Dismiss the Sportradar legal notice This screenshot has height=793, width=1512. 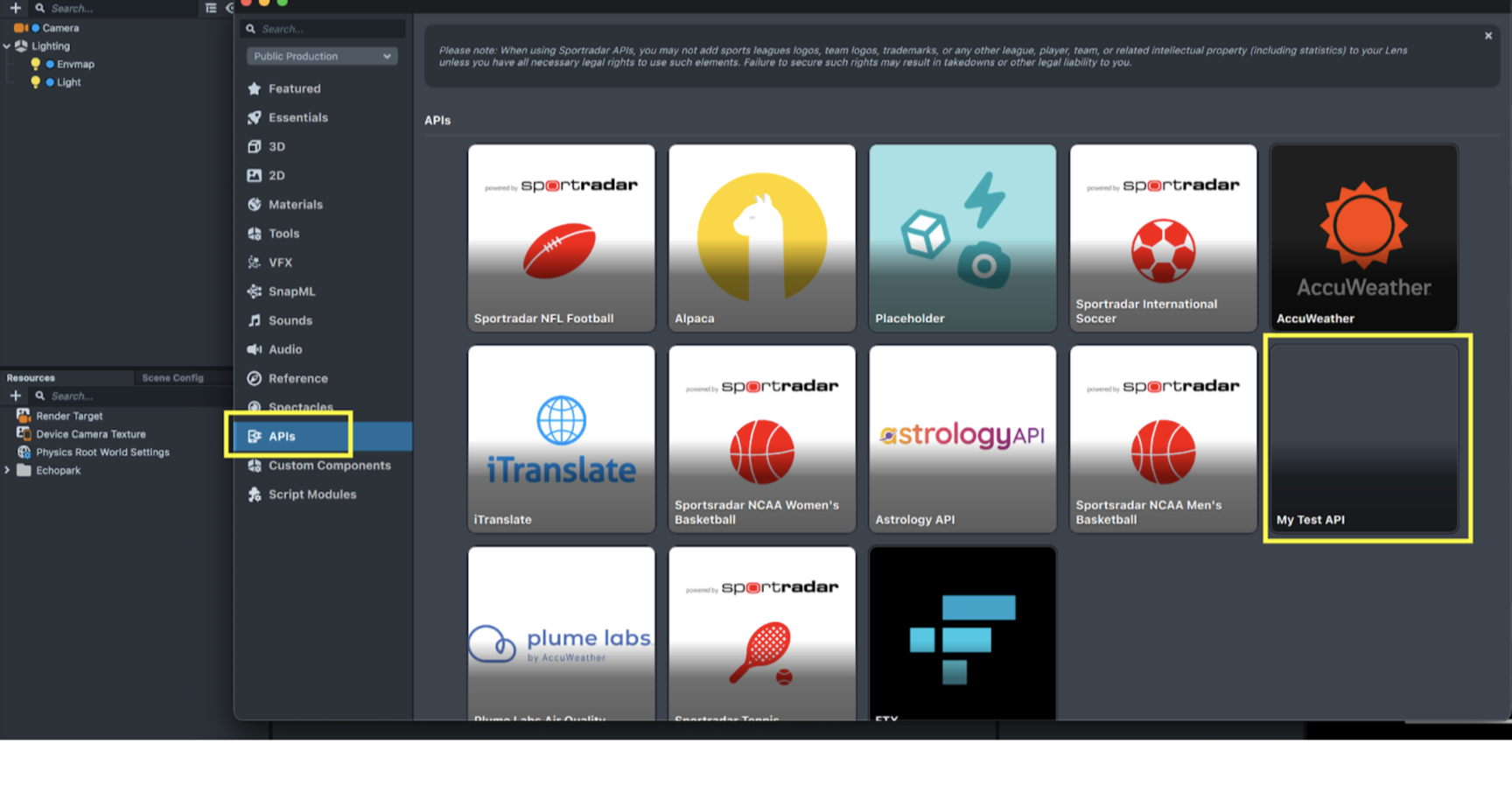coord(1487,36)
